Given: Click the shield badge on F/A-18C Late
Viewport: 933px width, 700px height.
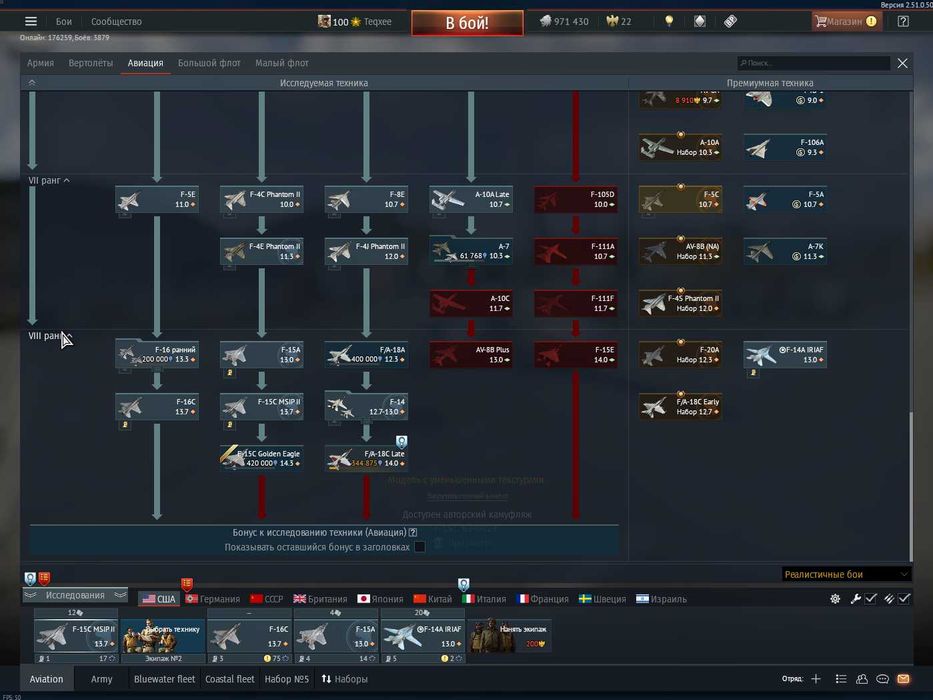Looking at the screenshot, I should (x=402, y=442).
